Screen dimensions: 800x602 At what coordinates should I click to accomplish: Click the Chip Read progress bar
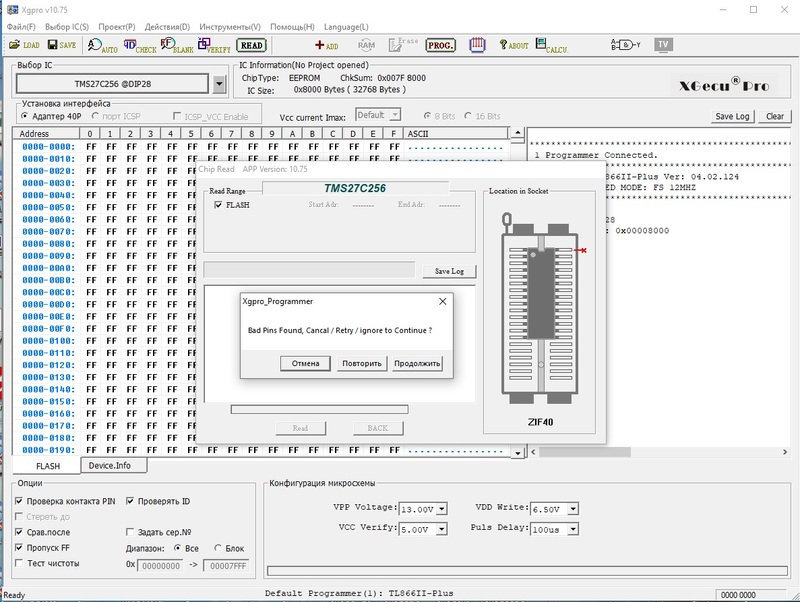(319, 409)
